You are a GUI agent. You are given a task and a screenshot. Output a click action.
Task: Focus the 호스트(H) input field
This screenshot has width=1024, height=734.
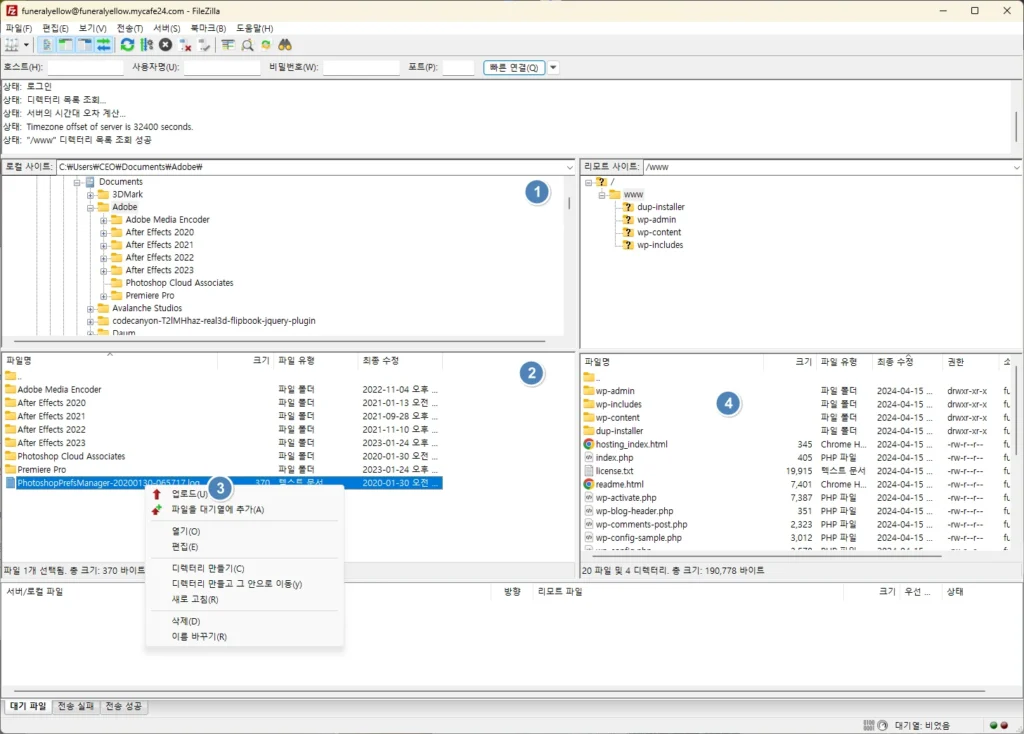click(x=86, y=67)
